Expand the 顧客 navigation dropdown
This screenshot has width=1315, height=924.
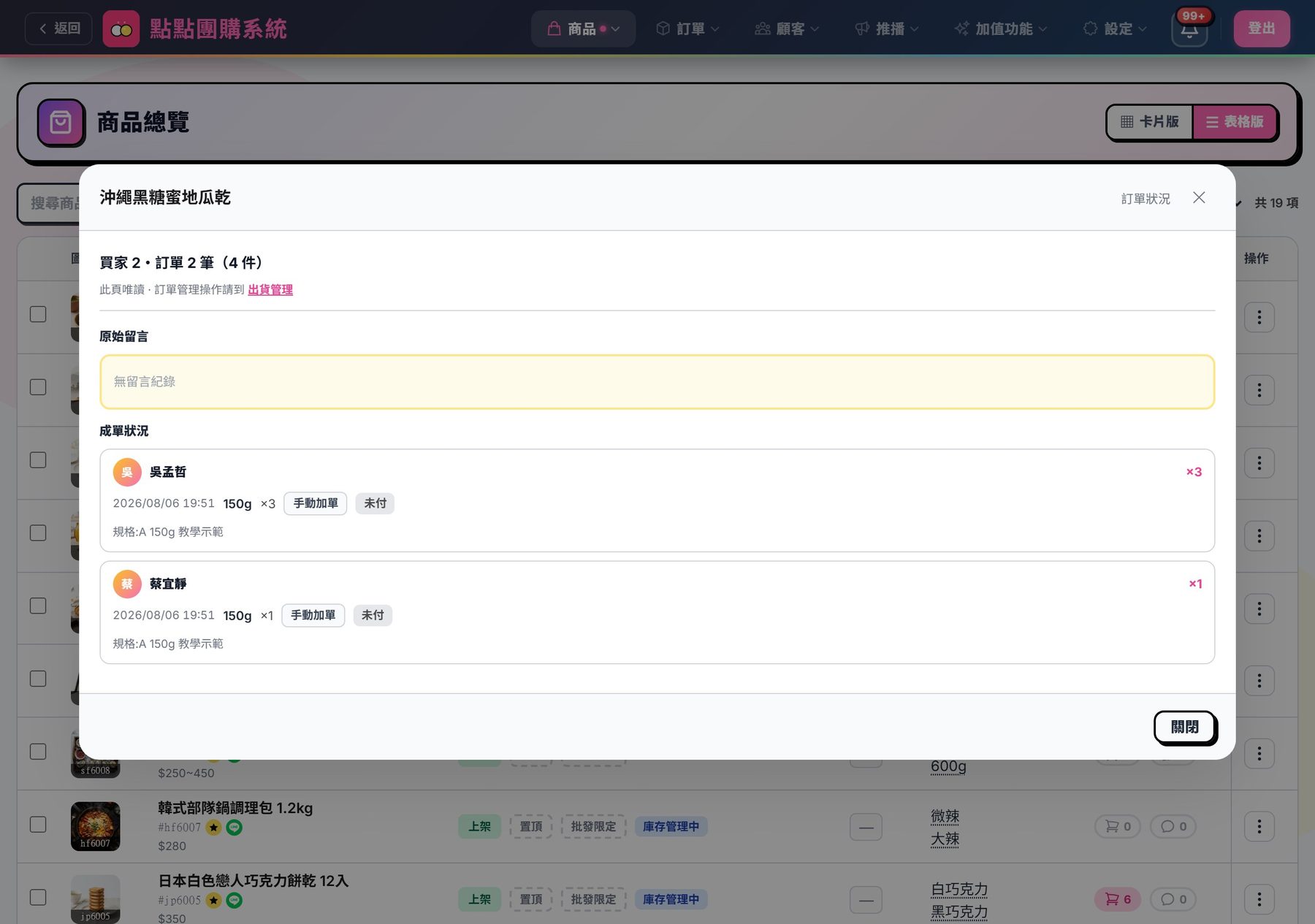[787, 28]
